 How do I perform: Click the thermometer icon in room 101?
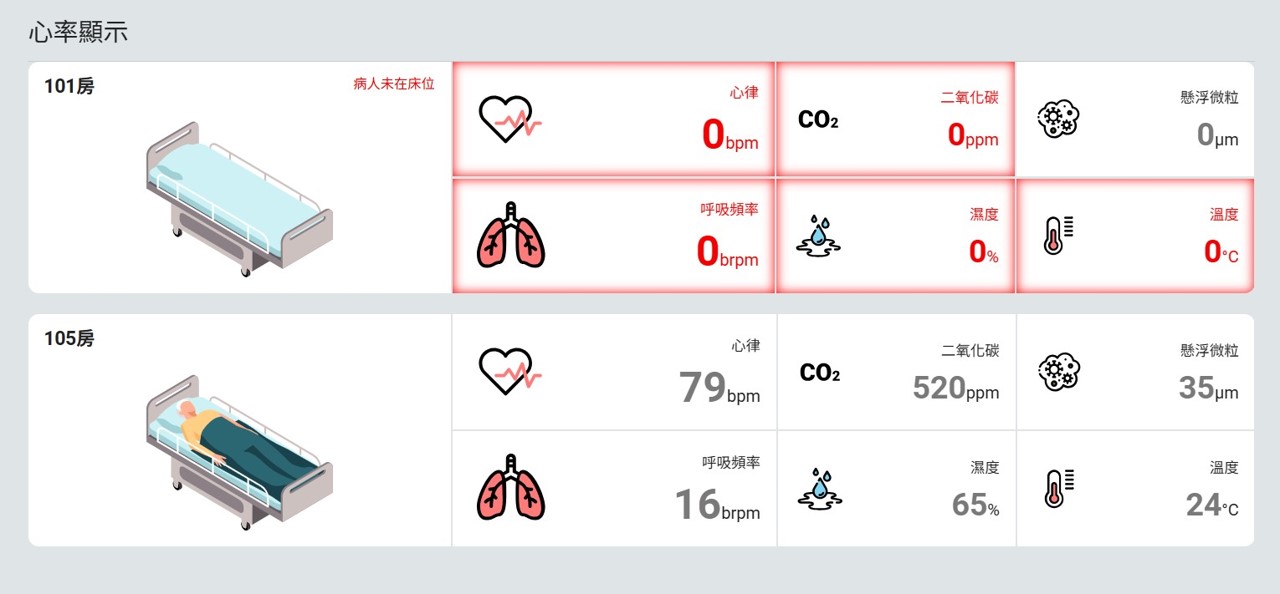[1058, 235]
